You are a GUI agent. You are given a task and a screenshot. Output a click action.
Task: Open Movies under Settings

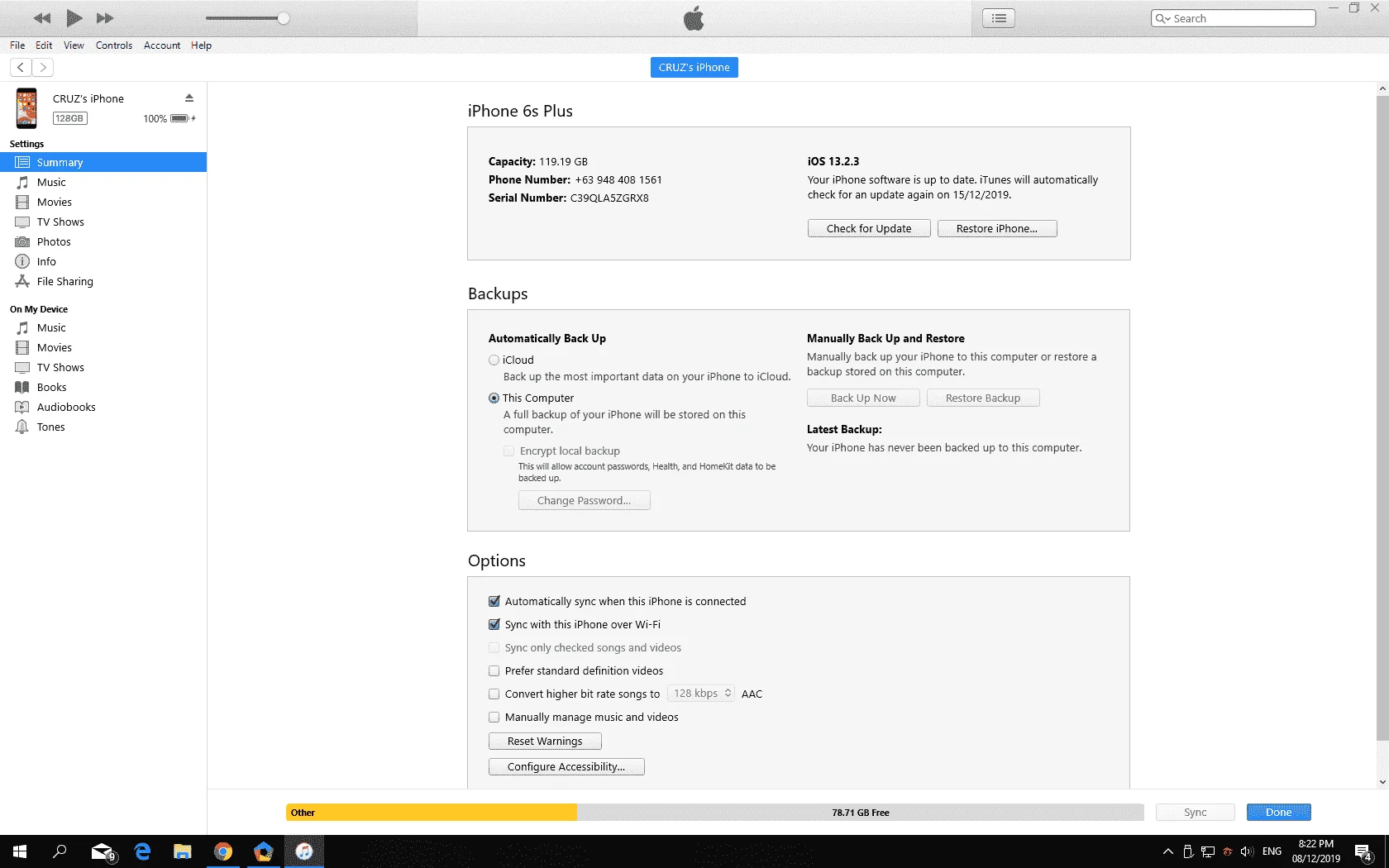[103, 202]
